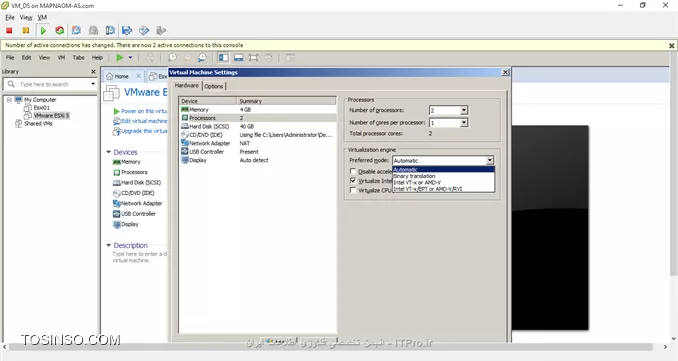Open the power options arrow beside the green play button

point(130,57)
